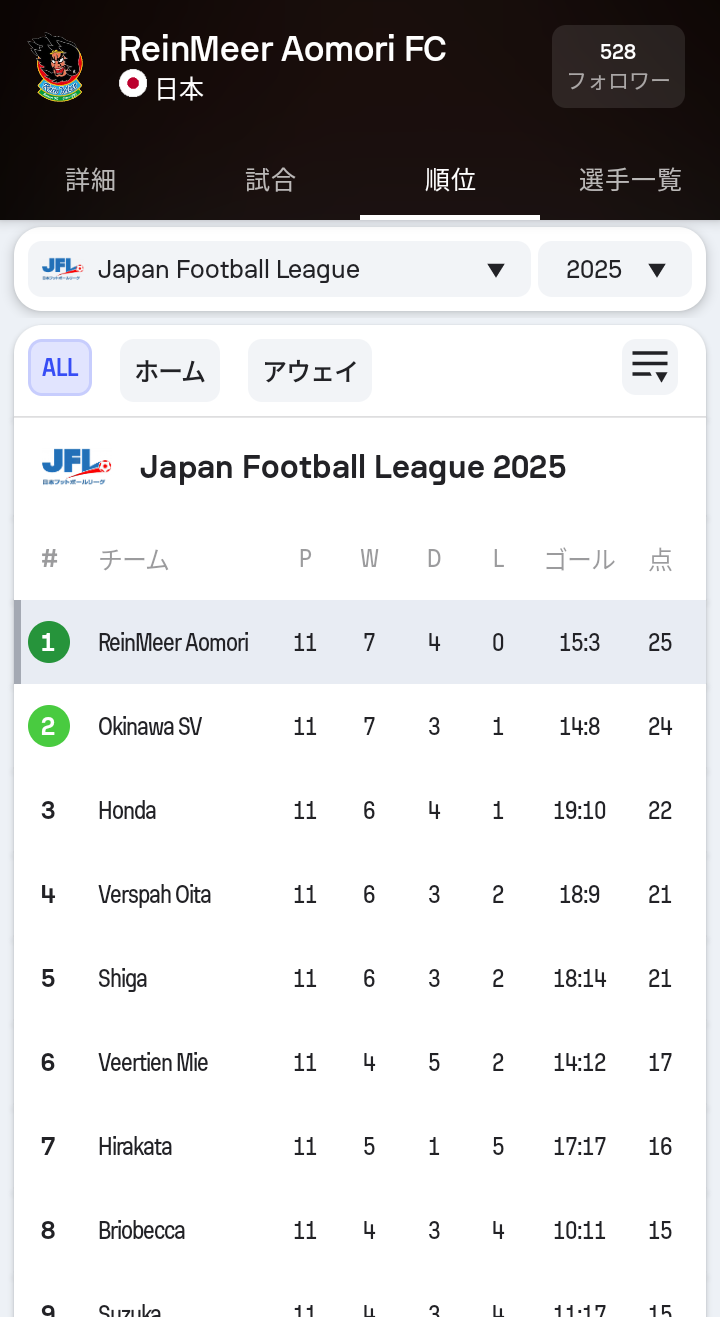Tap the 528 フォロワー button
Viewport: 720px width, 1317px height.
[x=618, y=66]
